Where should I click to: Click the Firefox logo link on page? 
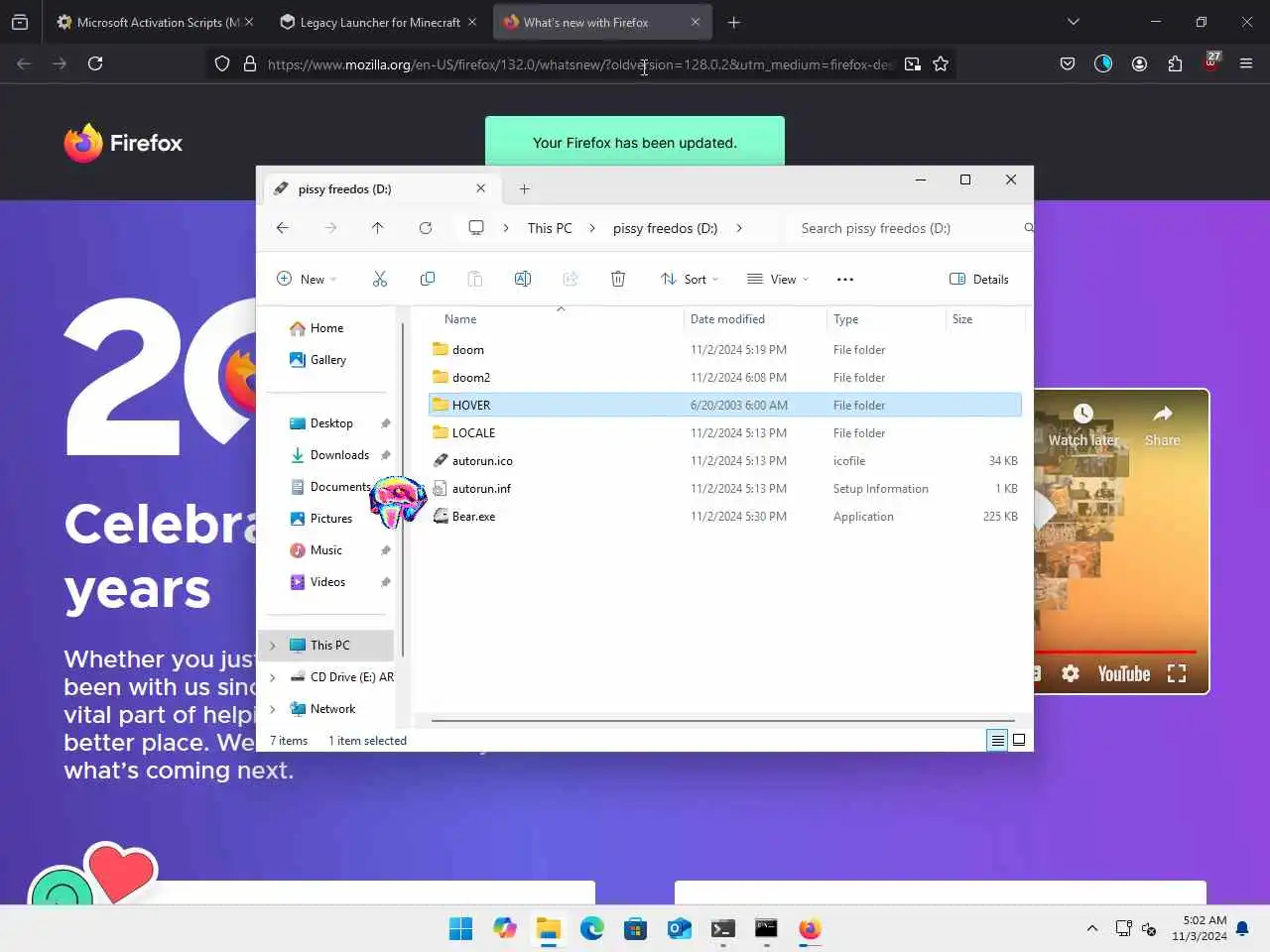click(x=123, y=143)
